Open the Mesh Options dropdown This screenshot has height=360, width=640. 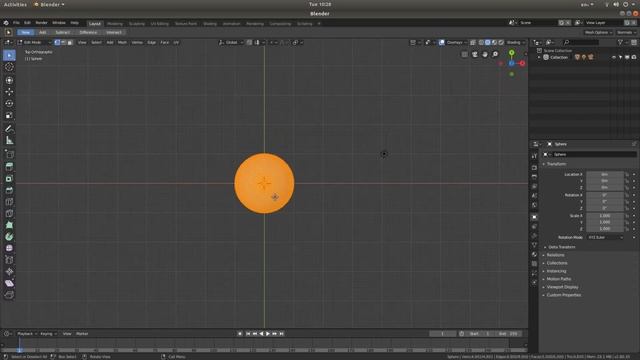click(x=598, y=32)
